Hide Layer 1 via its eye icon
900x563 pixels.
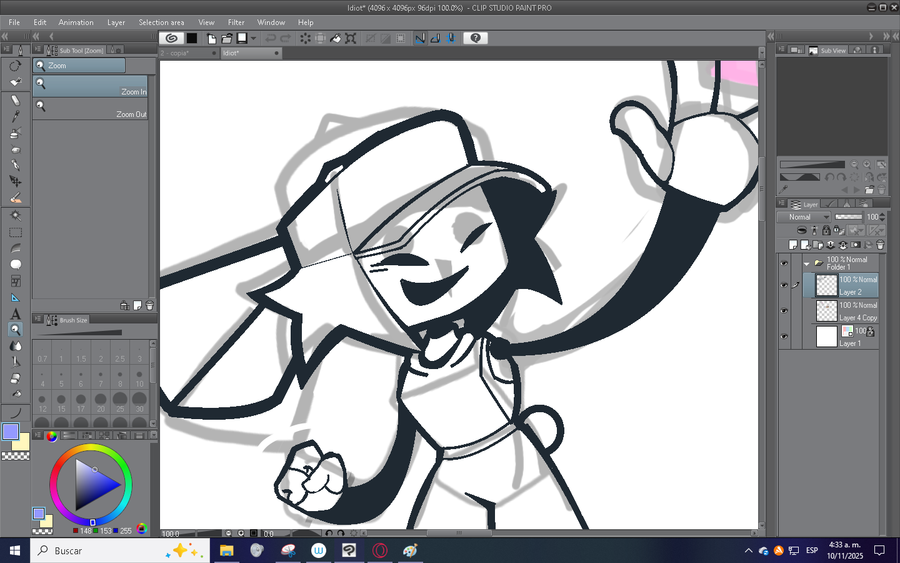click(x=784, y=336)
